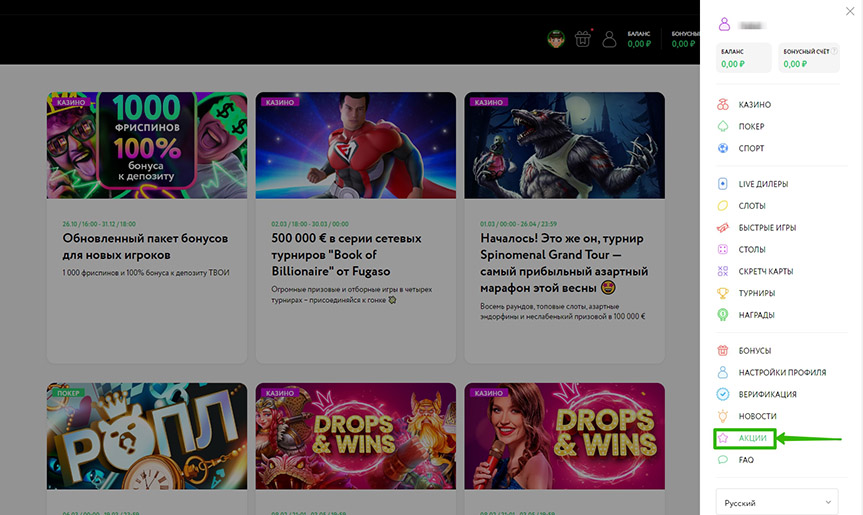863x515 pixels.
Task: Open Spinomenal Grand Tour werewolf banner
Action: (x=564, y=146)
